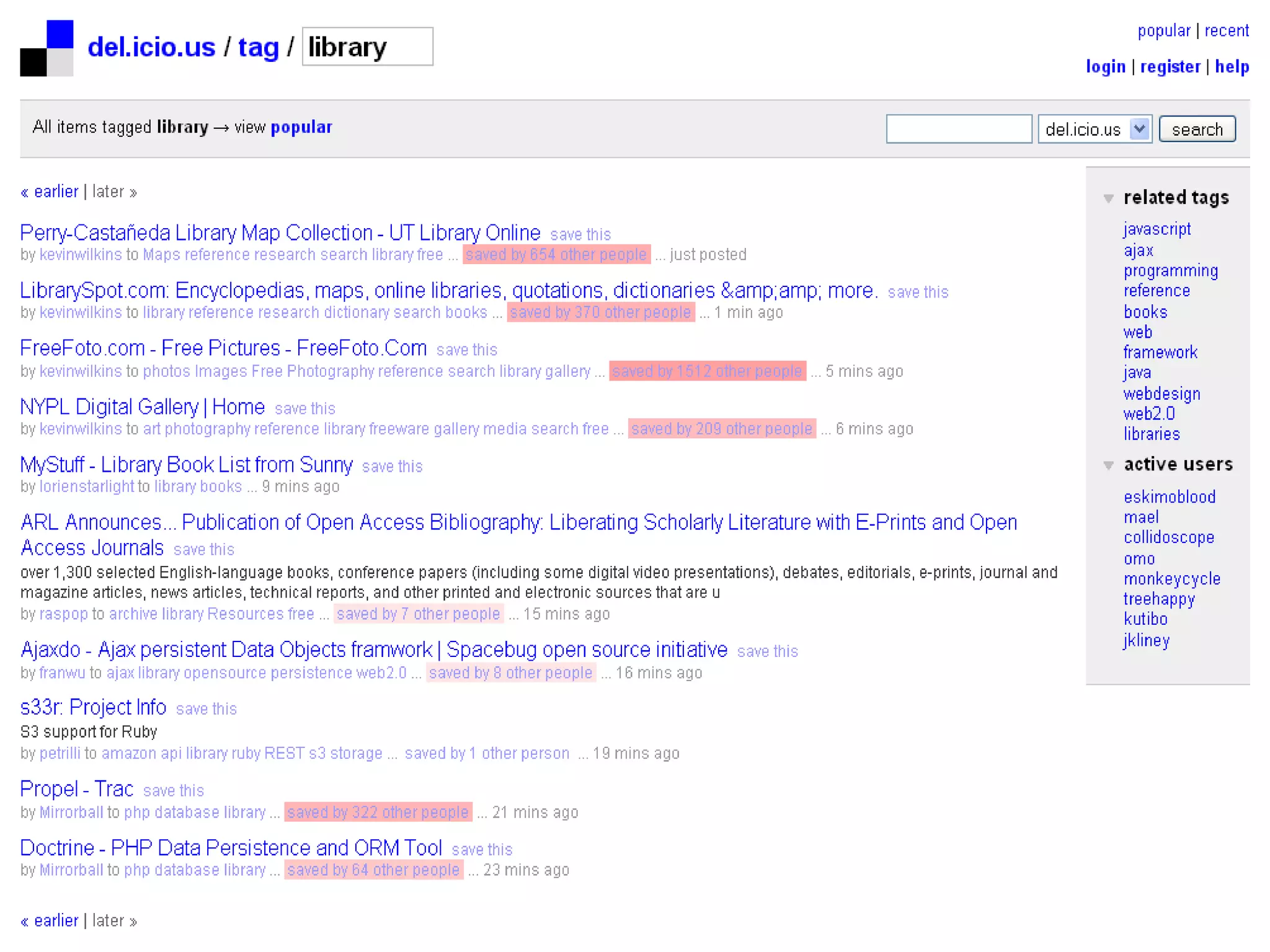Screen dimensions: 1270x952
Task: Edit the library tag input box
Action: (367, 47)
